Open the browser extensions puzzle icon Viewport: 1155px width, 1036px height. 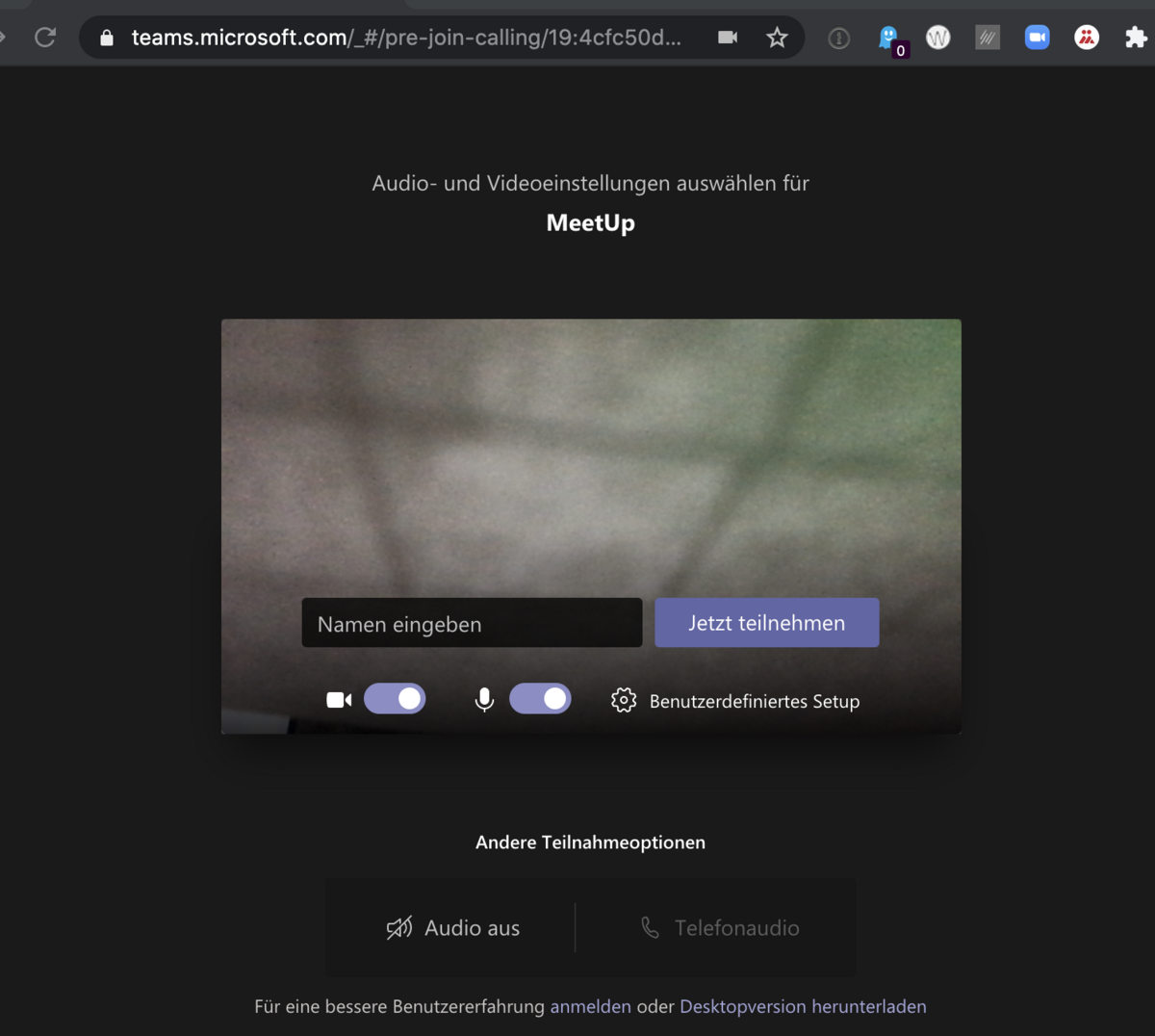click(x=1136, y=38)
